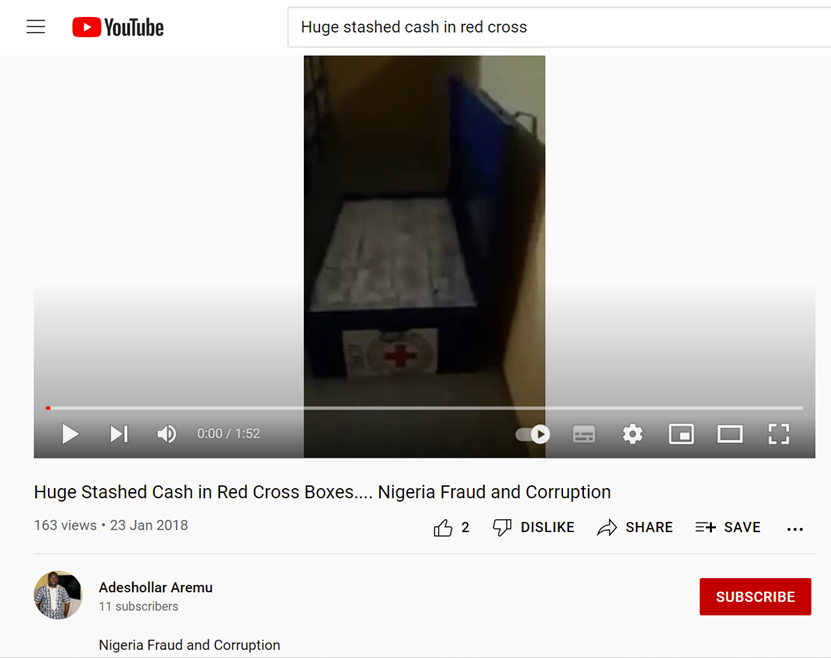Viewport: 831px width, 658px height.
Task: Switch to theater mode
Action: point(730,434)
